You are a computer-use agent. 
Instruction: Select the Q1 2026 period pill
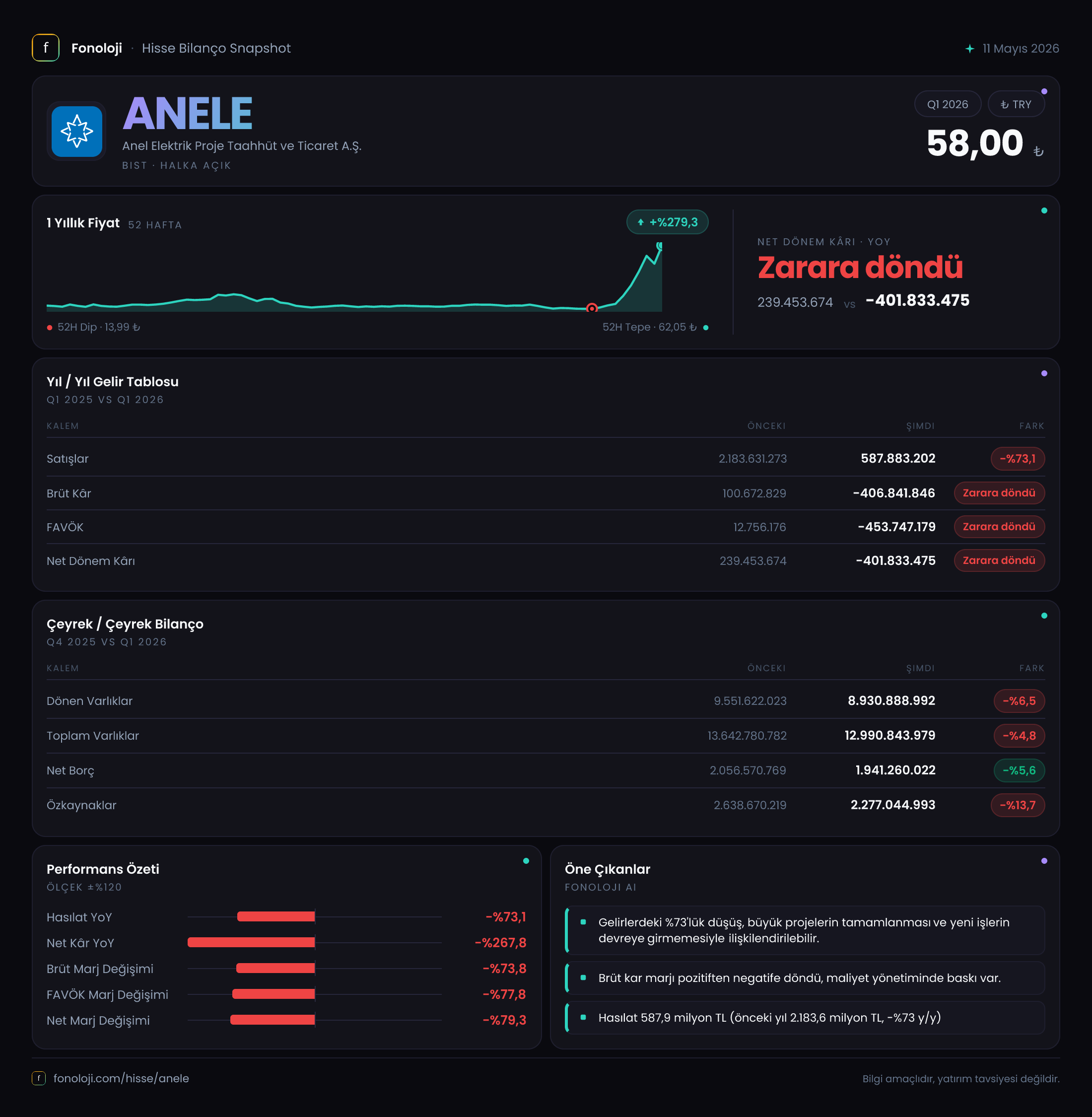pos(948,104)
